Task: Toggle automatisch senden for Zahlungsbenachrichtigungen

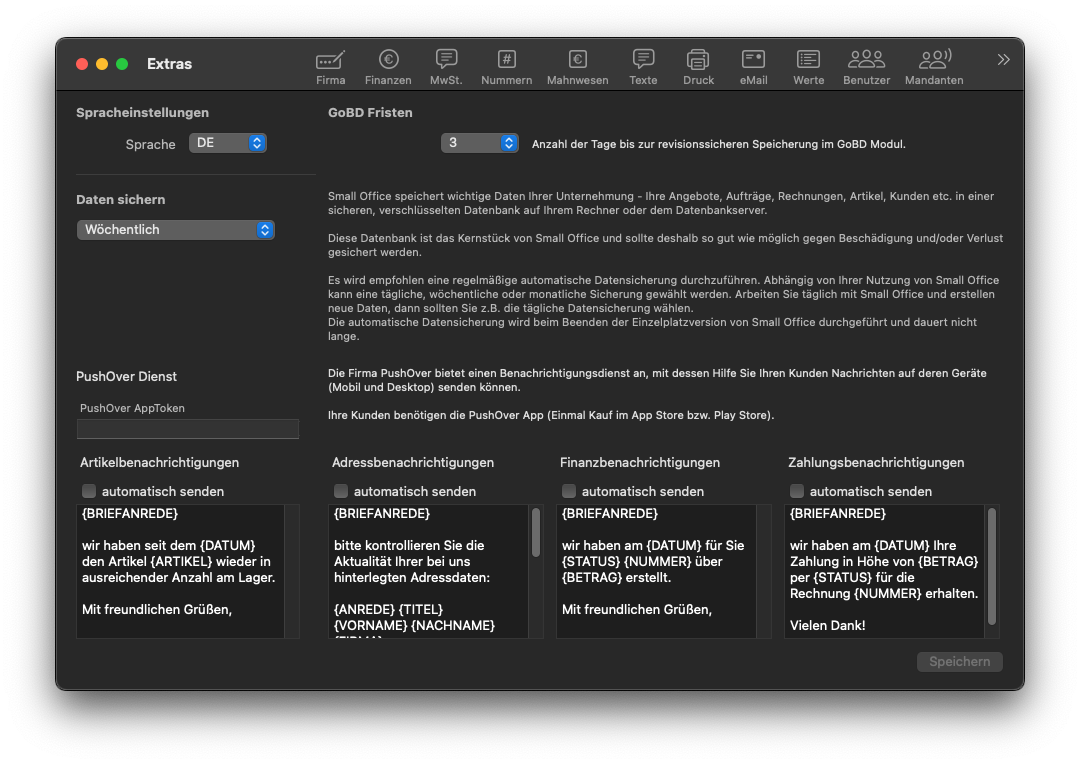Action: [797, 491]
